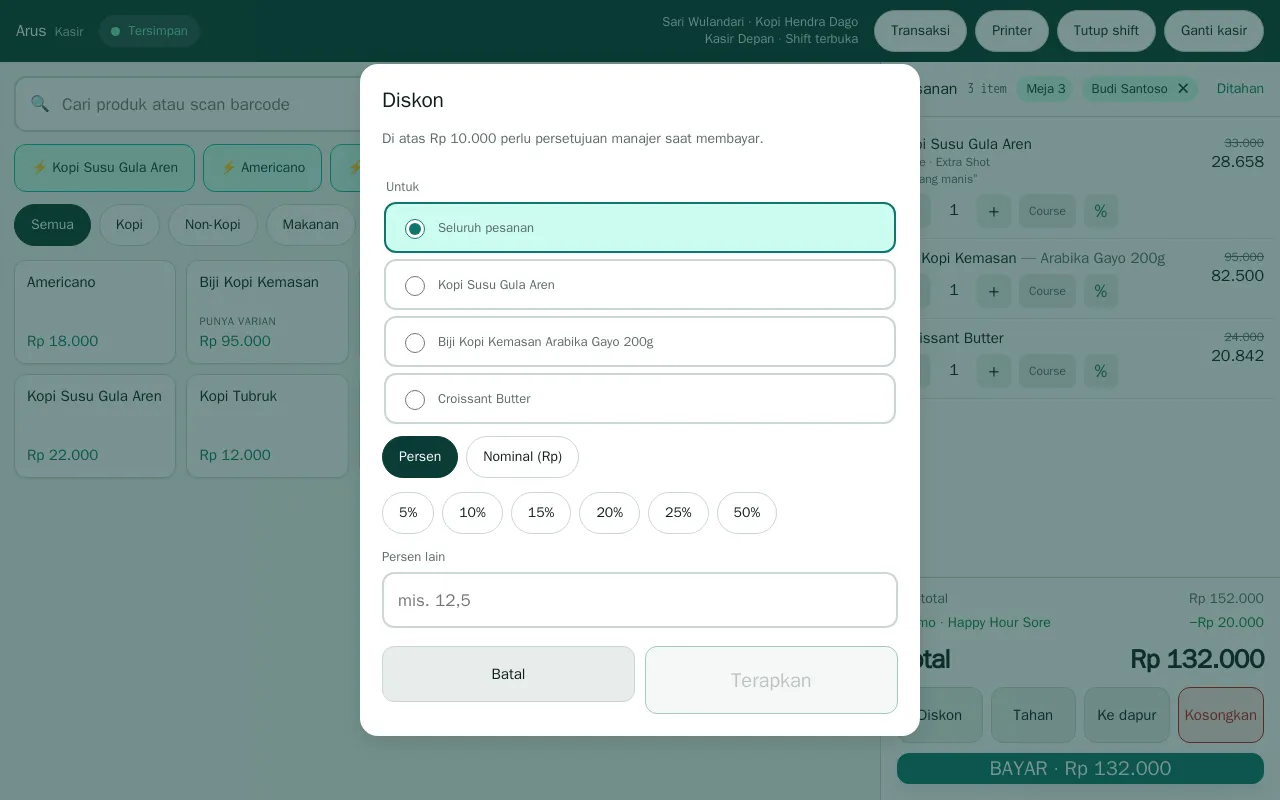Open the Printer settings
Screen dimensions: 1280x800
(x=1012, y=31)
